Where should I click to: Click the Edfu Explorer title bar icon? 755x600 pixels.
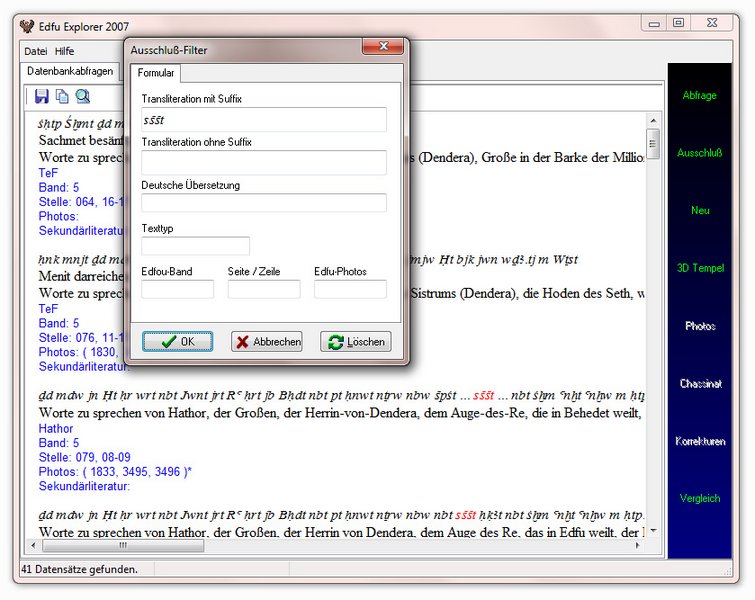(x=27, y=25)
